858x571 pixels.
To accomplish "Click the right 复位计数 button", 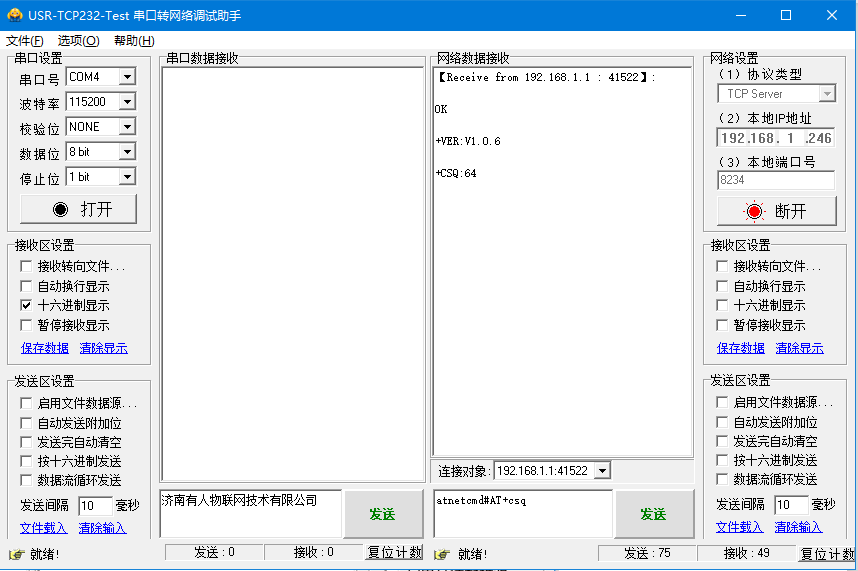I will 826,554.
